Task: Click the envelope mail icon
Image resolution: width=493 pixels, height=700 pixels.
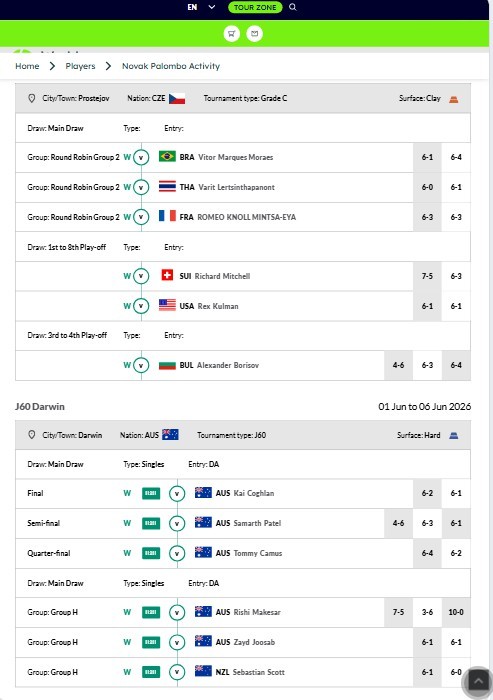Action: coord(255,33)
